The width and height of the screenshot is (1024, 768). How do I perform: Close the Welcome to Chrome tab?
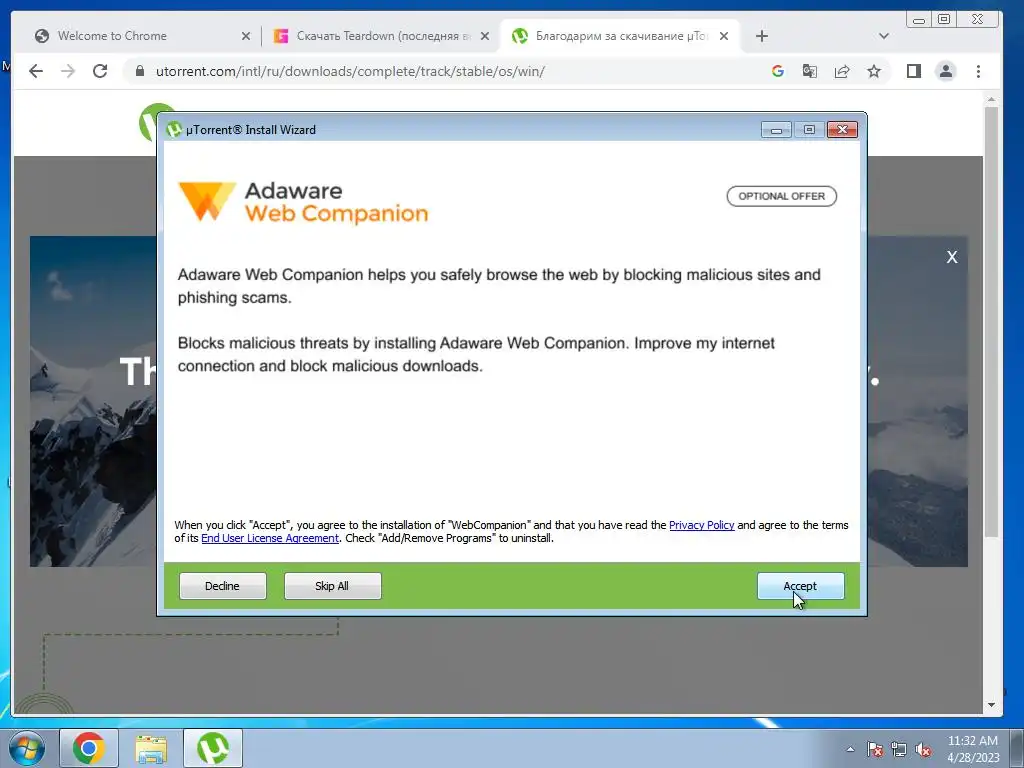(246, 36)
